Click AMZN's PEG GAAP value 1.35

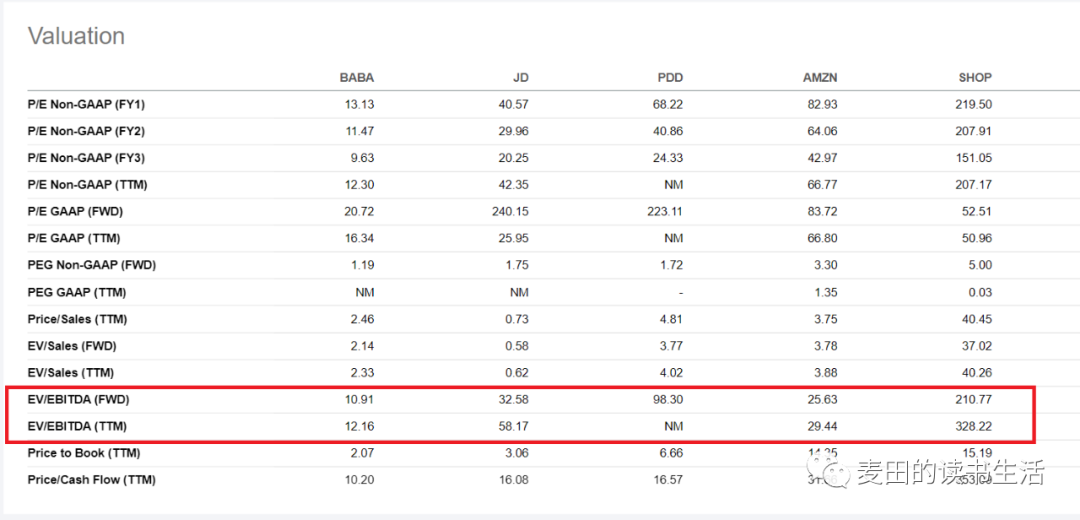tap(826, 292)
